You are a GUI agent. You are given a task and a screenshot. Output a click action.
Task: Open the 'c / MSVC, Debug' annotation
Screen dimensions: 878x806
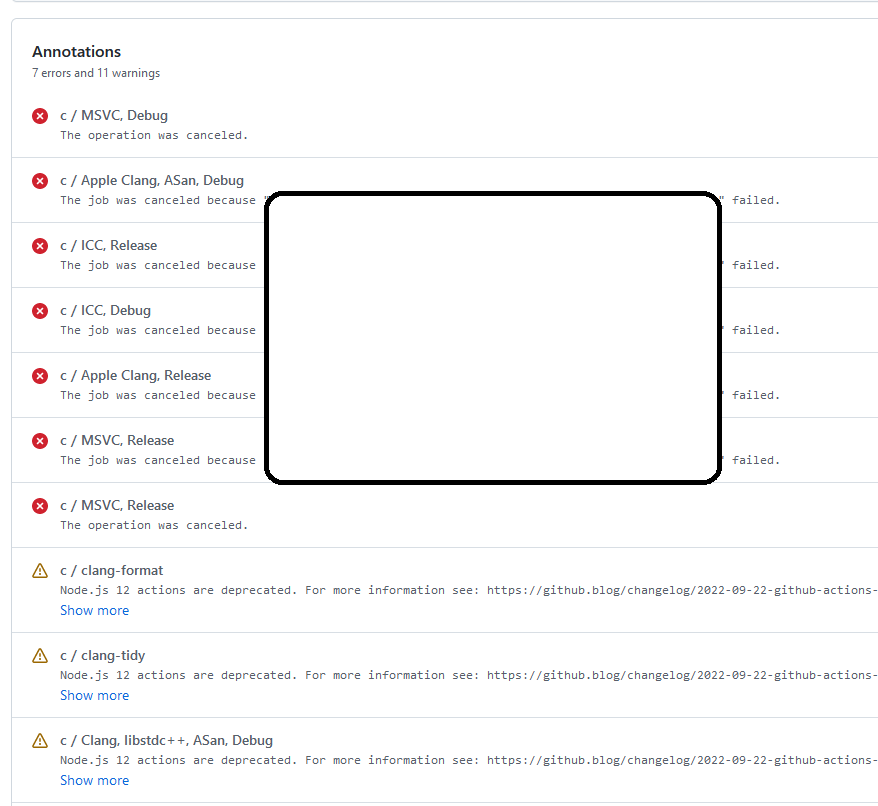[x=114, y=115]
